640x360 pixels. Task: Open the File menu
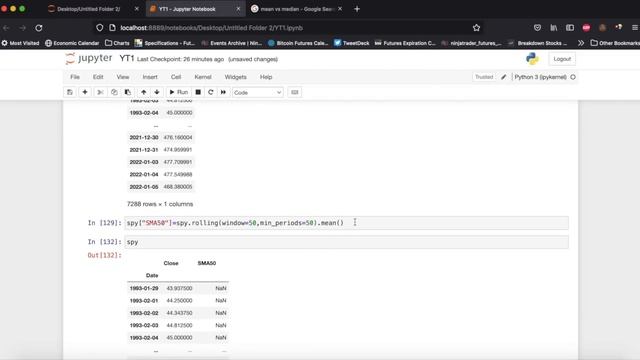coord(75,77)
